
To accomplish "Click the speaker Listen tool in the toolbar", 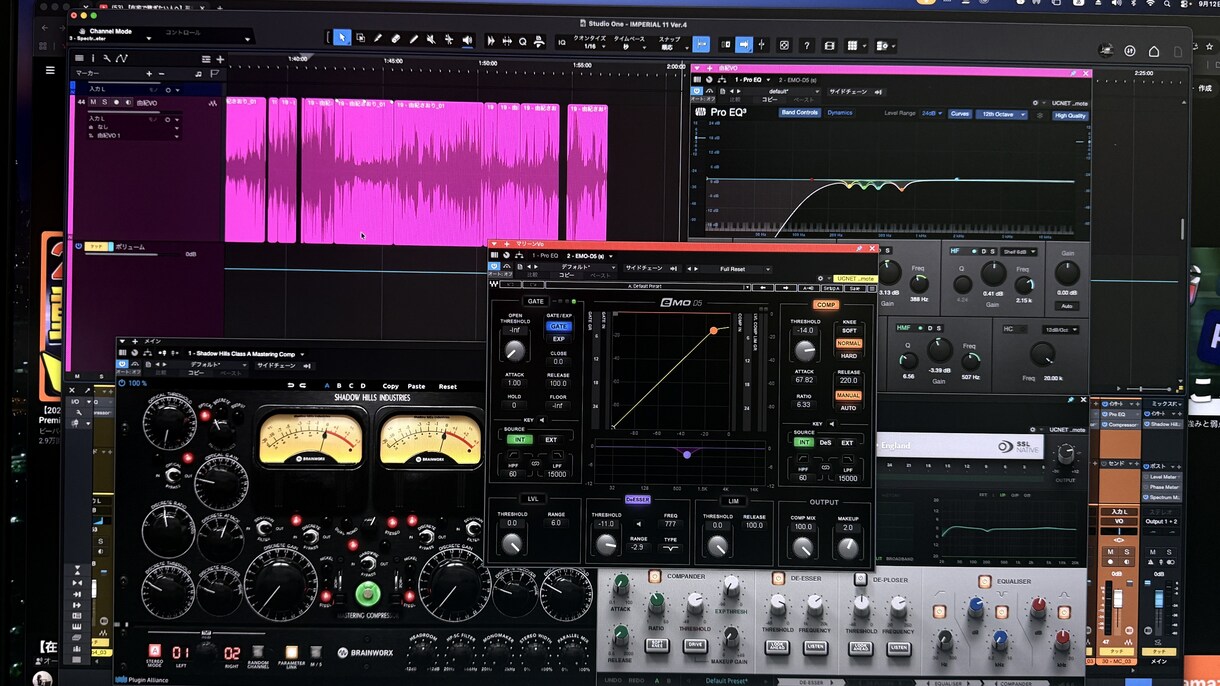I will [467, 40].
